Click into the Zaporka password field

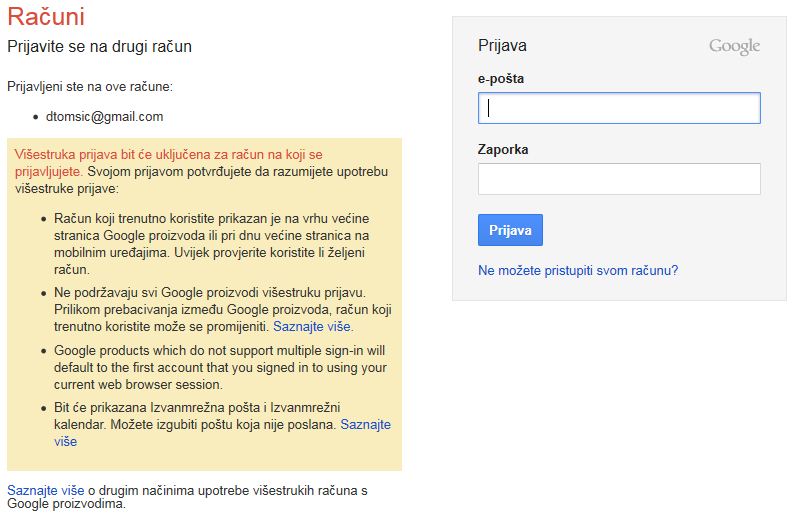coord(619,179)
